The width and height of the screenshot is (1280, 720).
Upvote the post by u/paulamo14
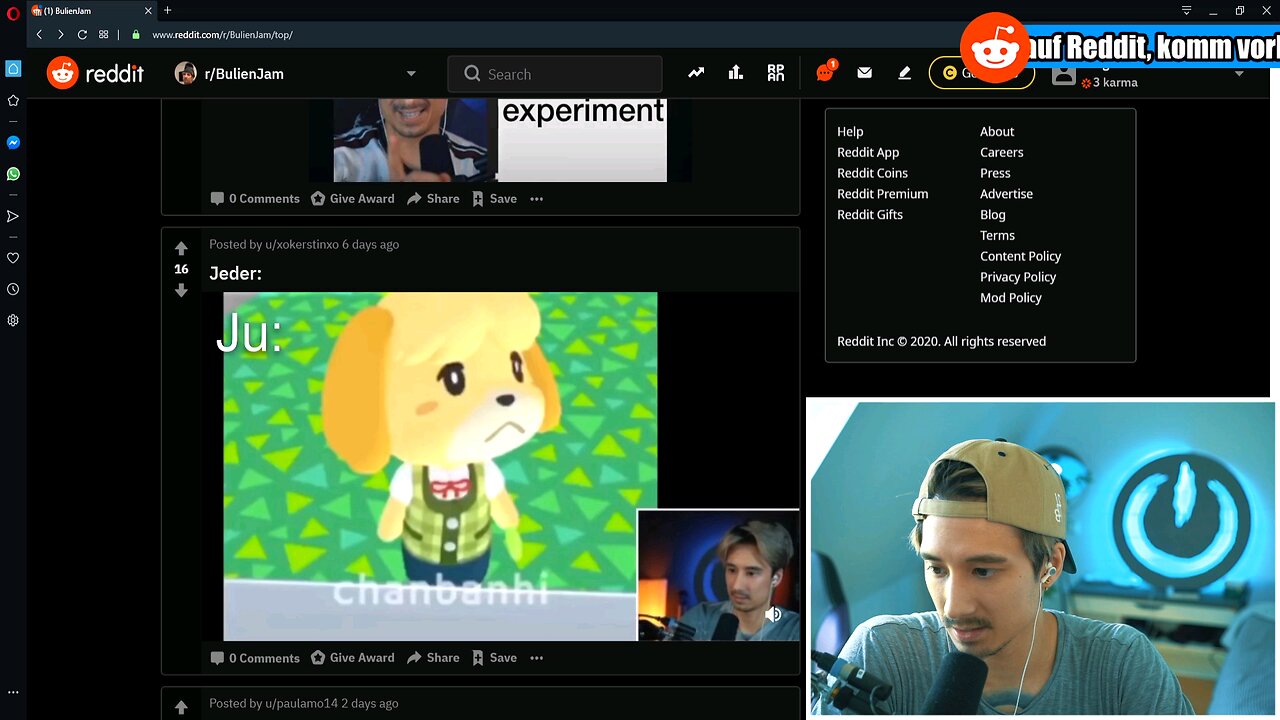181,707
